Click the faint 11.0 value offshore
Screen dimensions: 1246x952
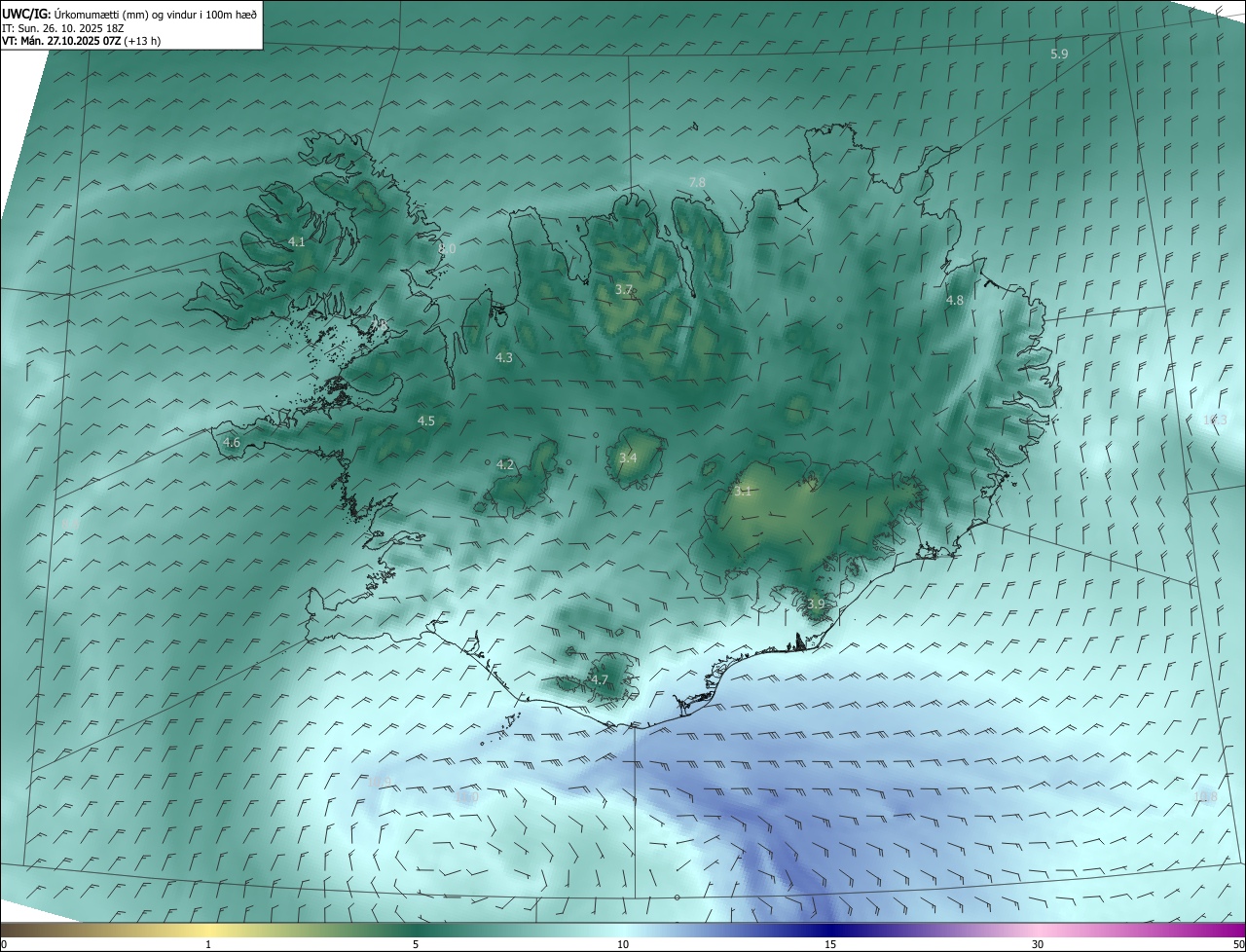pos(467,797)
